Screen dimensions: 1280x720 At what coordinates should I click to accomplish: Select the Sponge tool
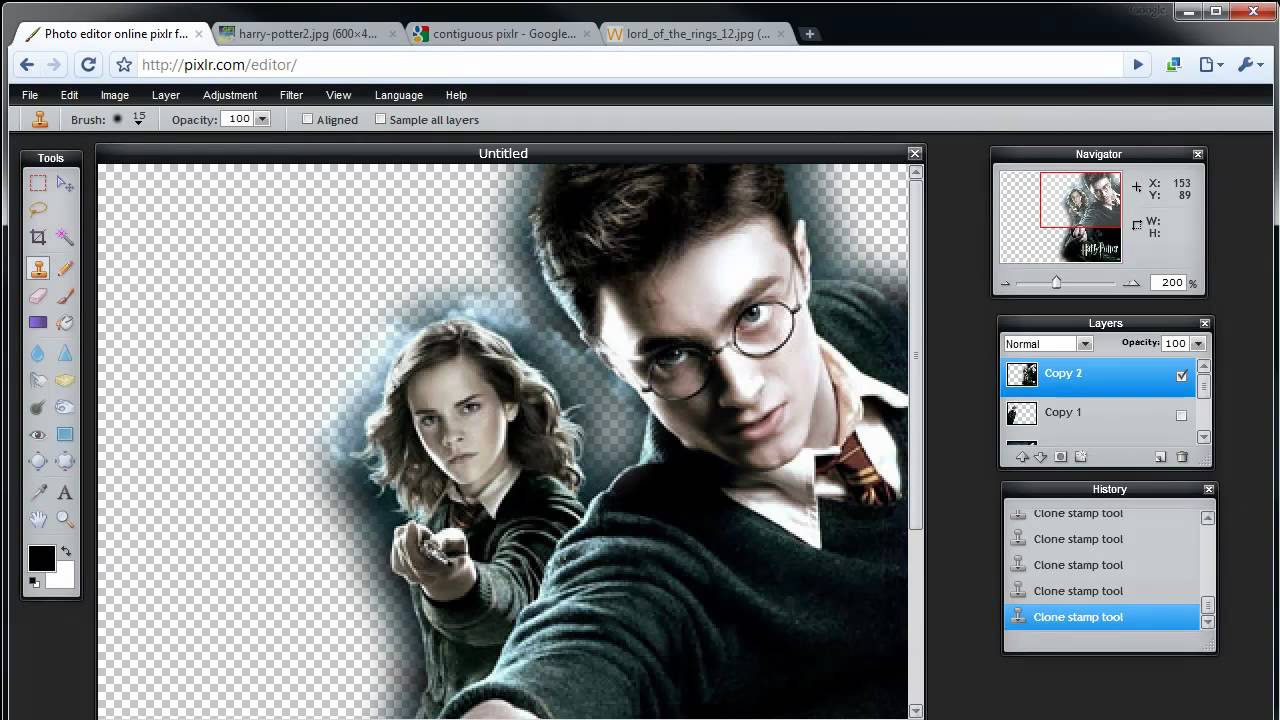[x=65, y=380]
